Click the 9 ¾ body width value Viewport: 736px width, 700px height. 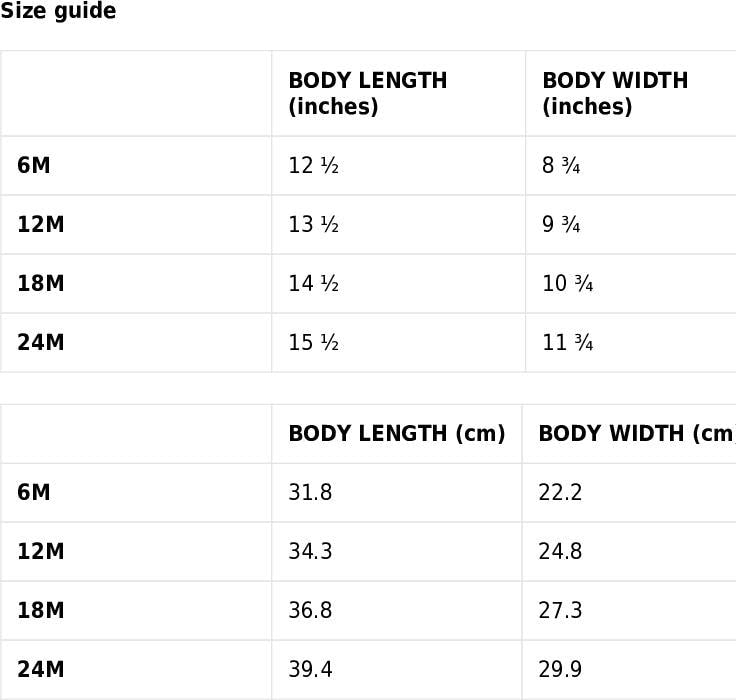[x=561, y=225]
